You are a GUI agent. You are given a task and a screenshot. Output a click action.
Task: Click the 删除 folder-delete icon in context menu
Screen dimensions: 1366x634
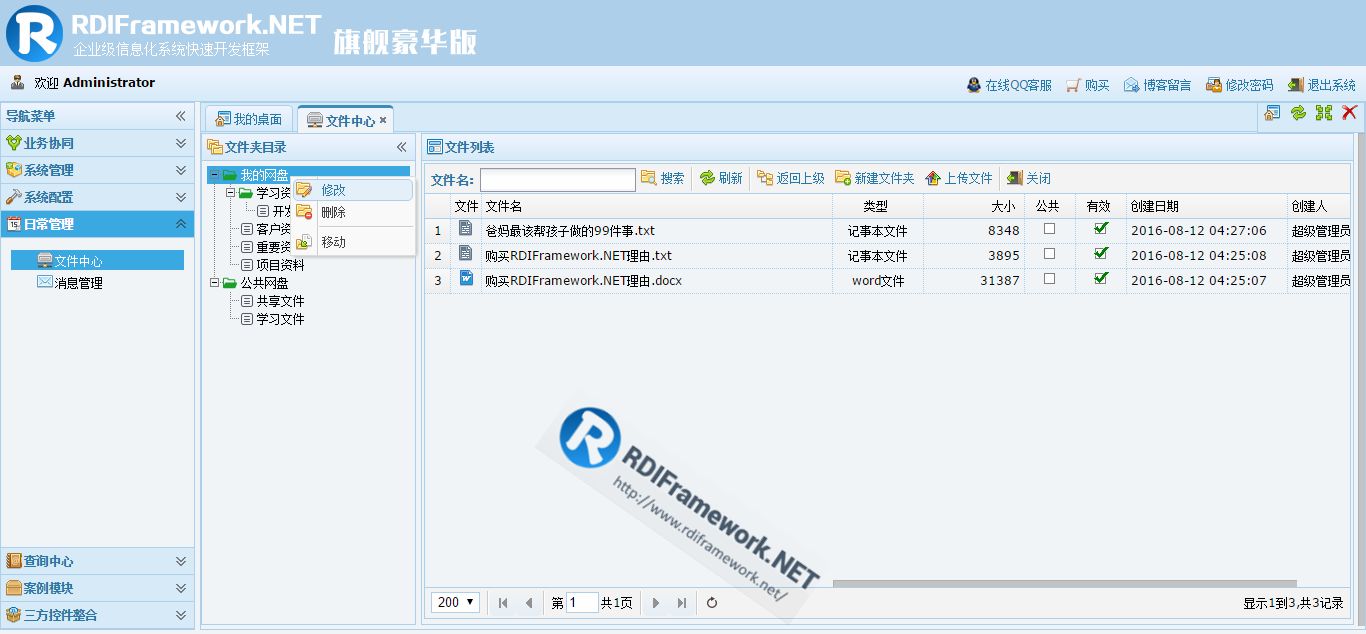304,212
